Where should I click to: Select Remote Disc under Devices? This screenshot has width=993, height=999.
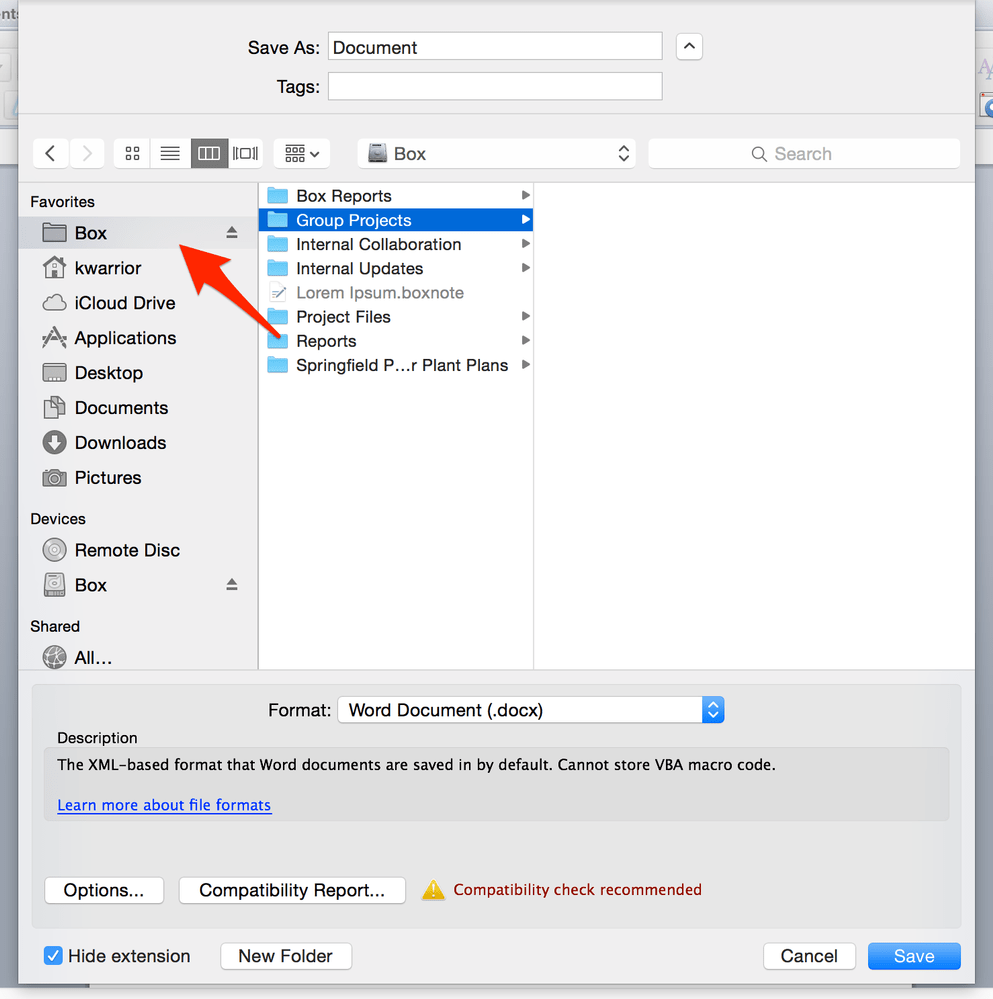(x=126, y=550)
